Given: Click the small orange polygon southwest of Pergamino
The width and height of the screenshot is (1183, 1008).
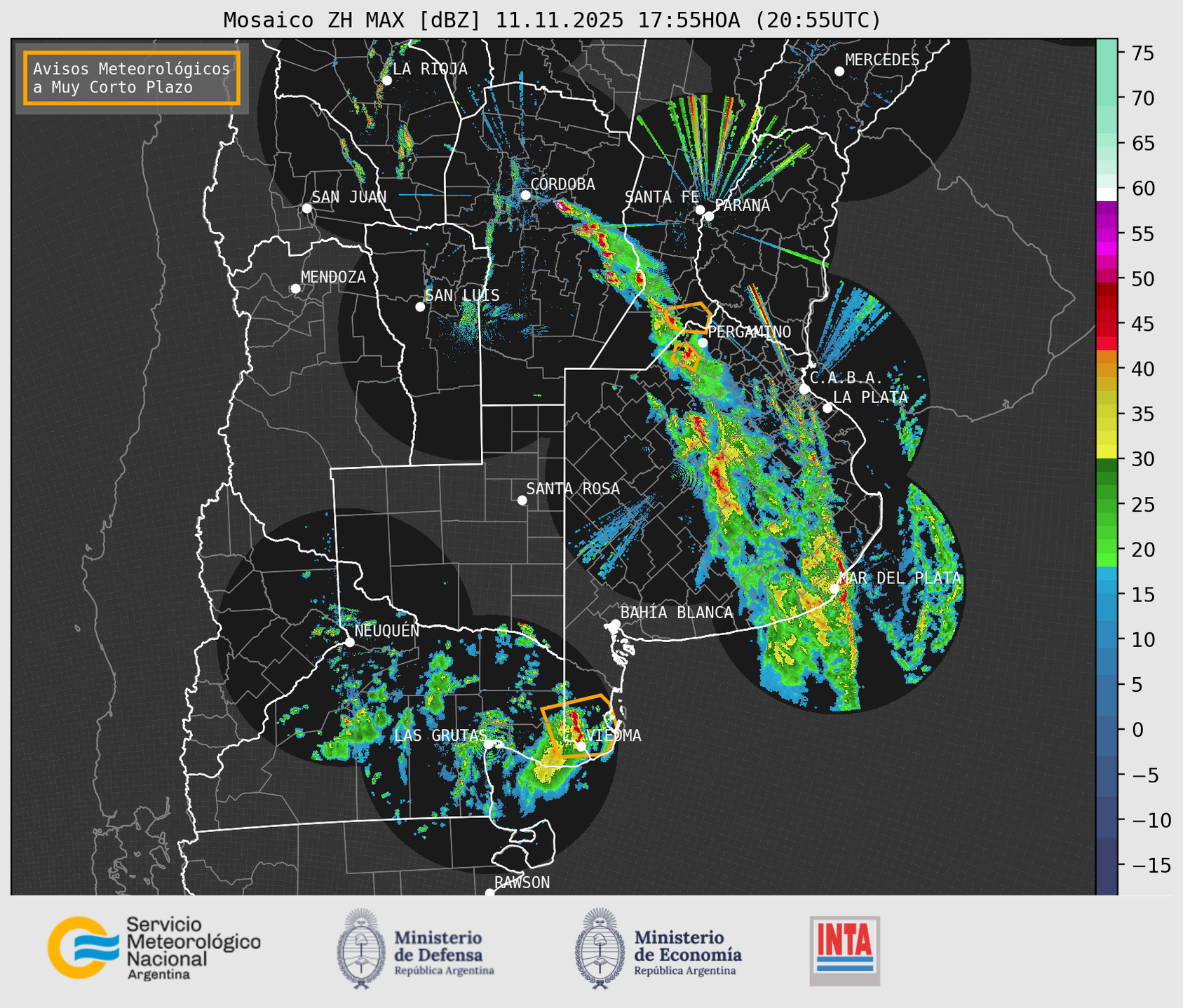Looking at the screenshot, I should 686,356.
